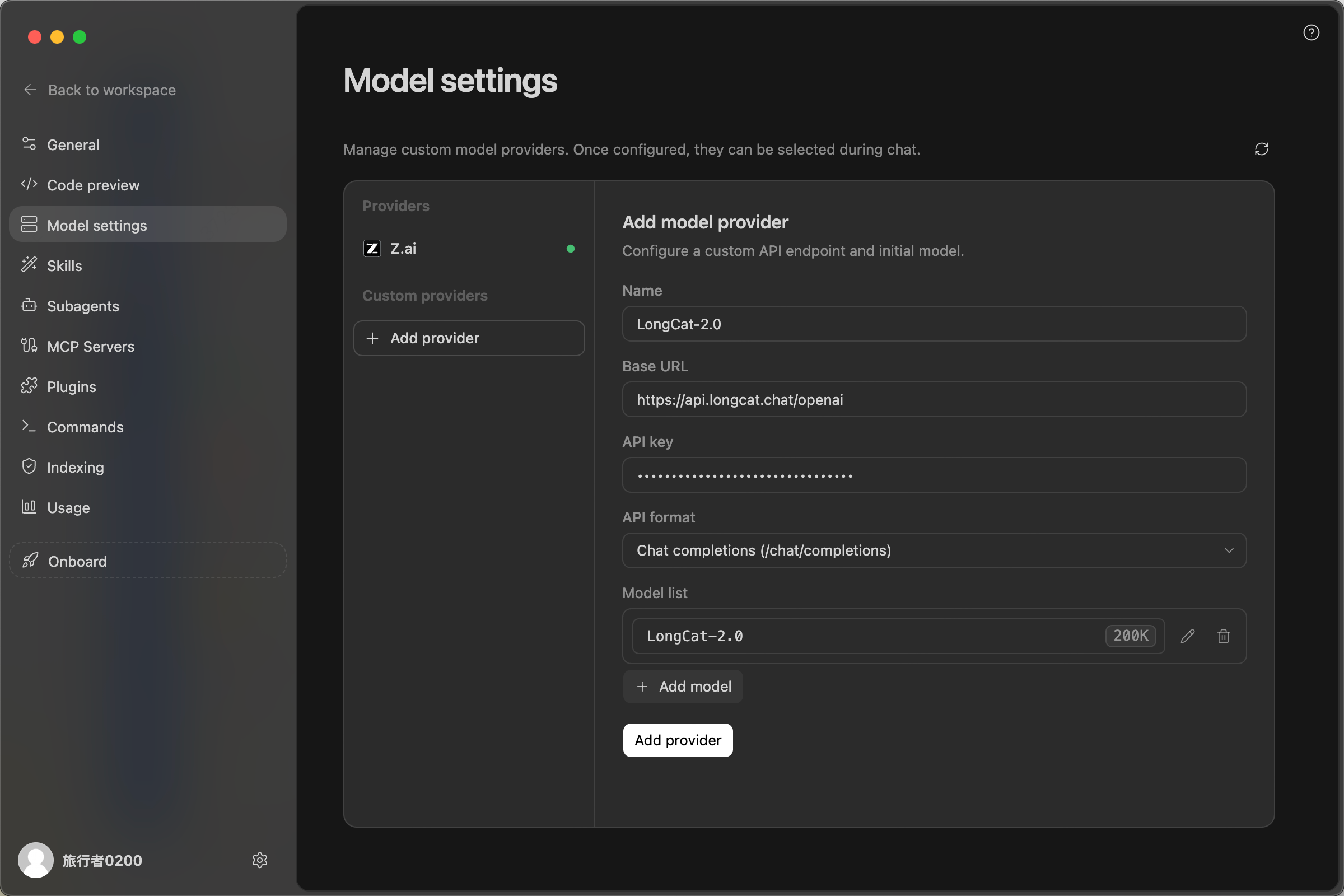The image size is (1344, 896).
Task: Click the white Add provider button
Action: (x=678, y=740)
